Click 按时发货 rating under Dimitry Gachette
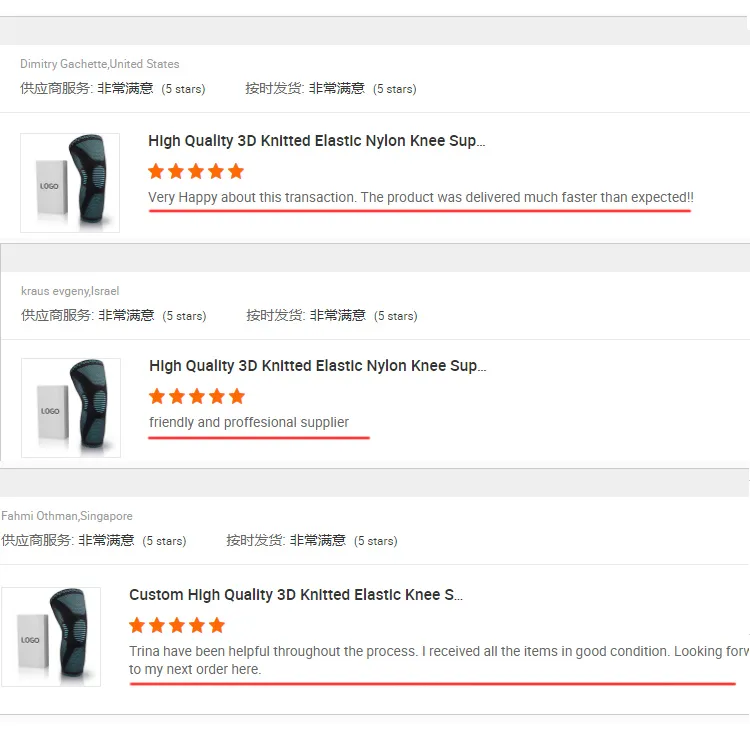The height and width of the screenshot is (732, 750). tap(330, 88)
